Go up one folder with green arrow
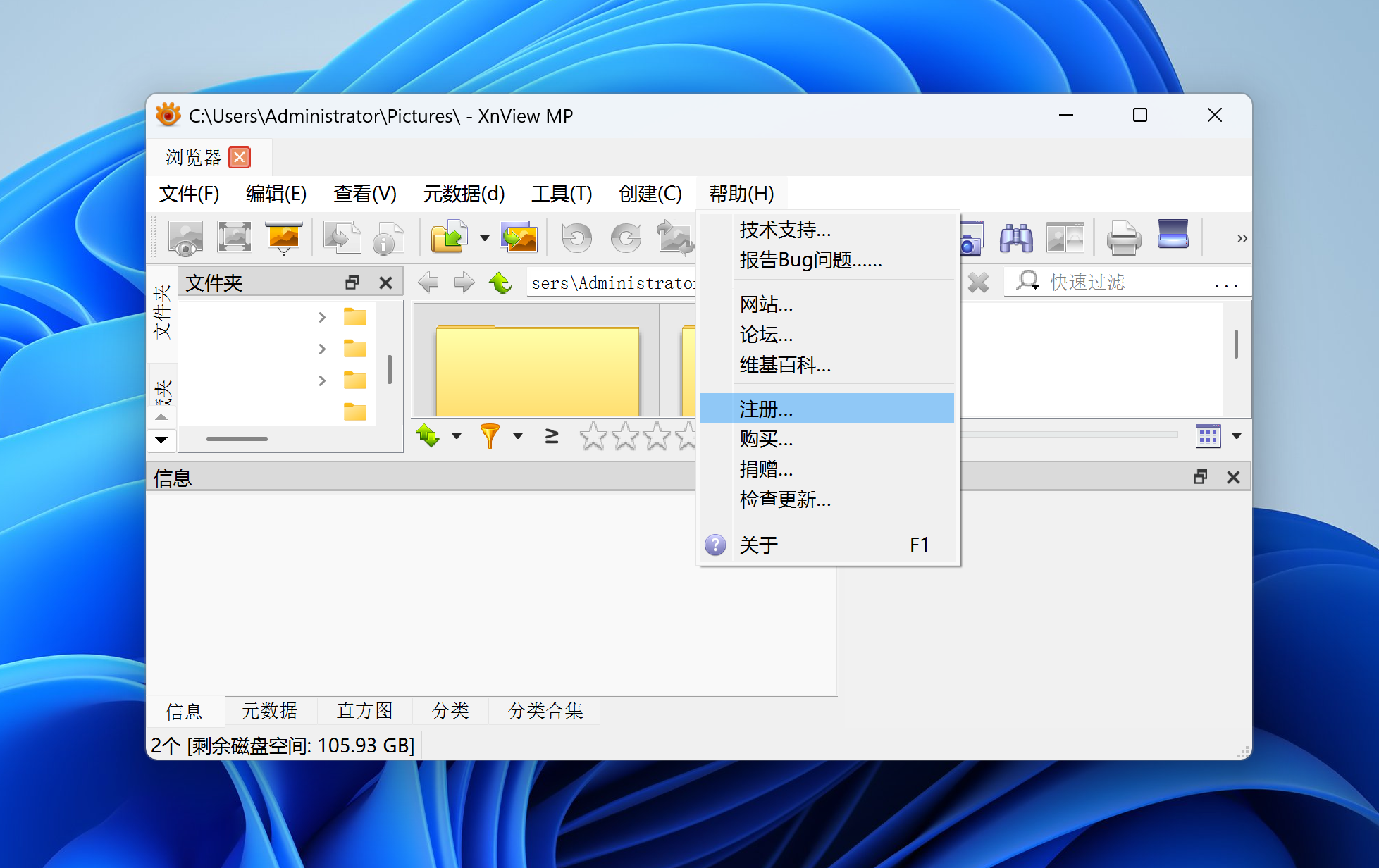 coord(500,283)
